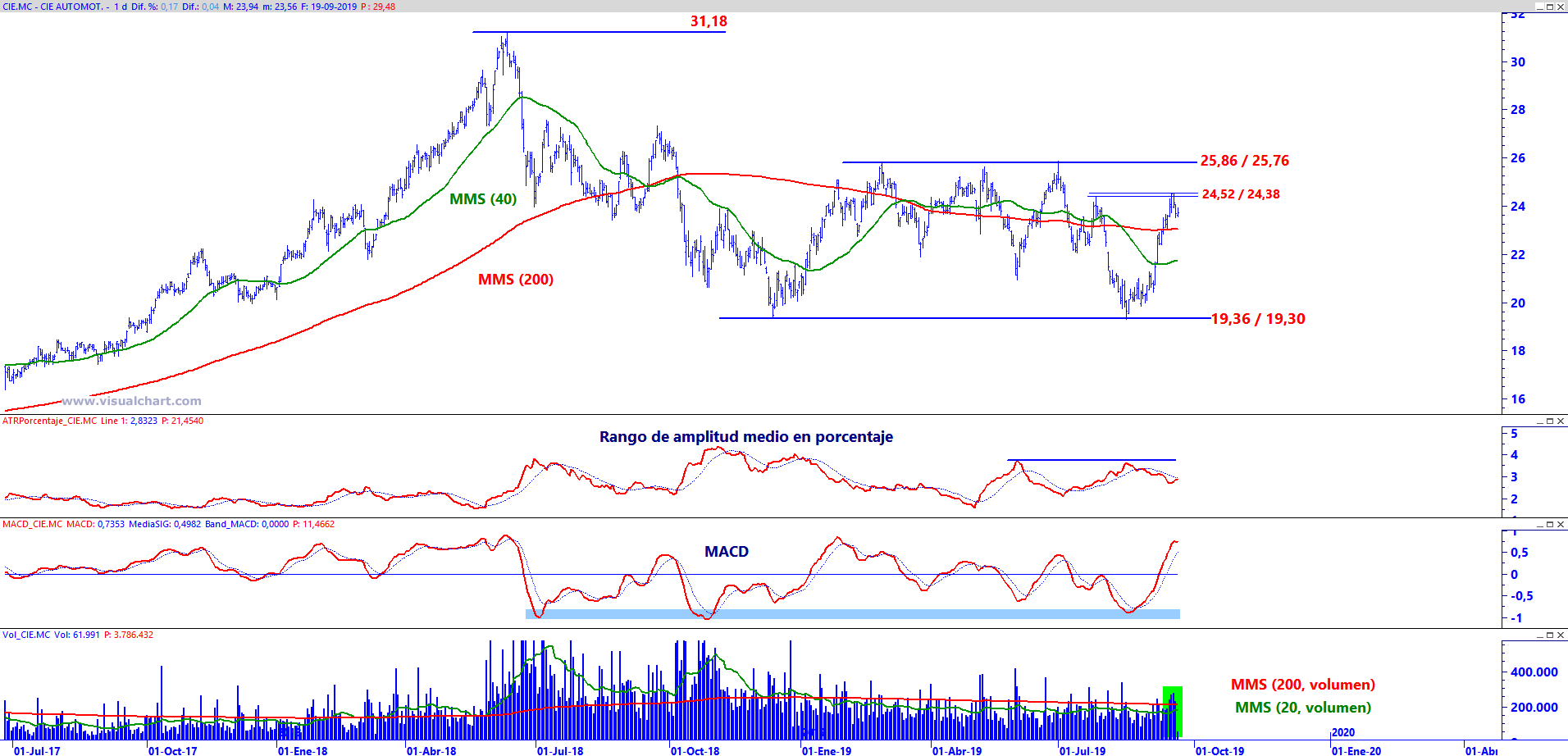Click the 01-Jul-19 date label
The height and width of the screenshot is (756, 1568).
pos(1082,750)
